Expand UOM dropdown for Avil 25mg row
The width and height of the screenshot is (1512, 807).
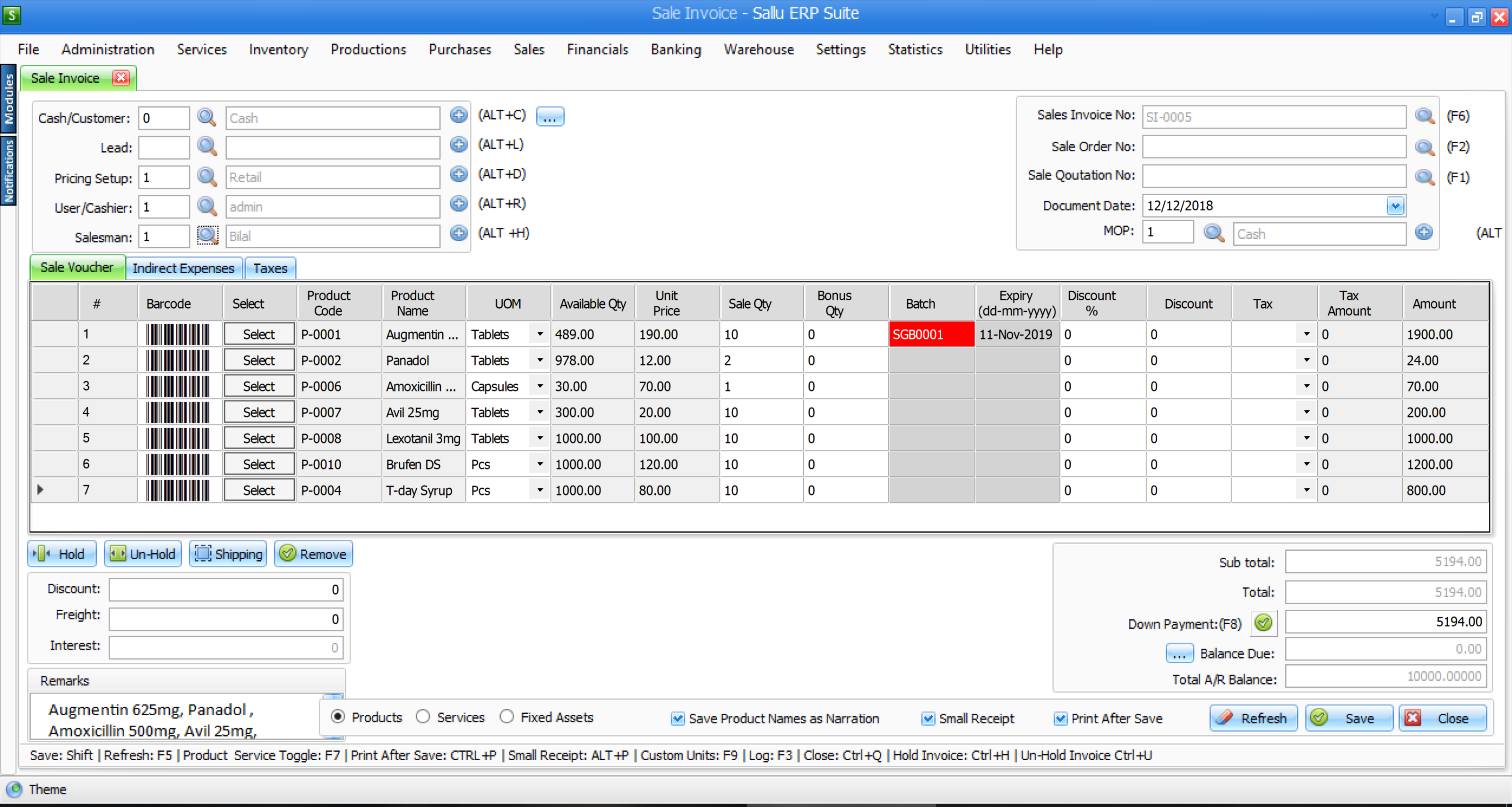click(540, 412)
